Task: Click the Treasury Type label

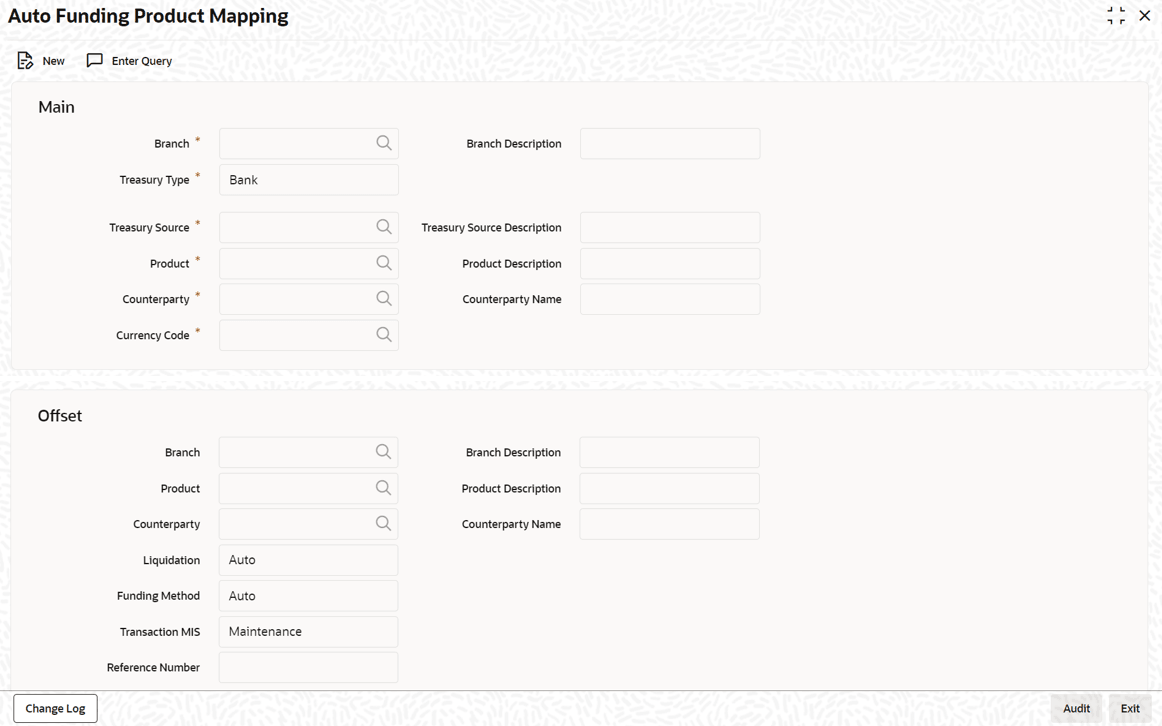Action: coord(154,180)
